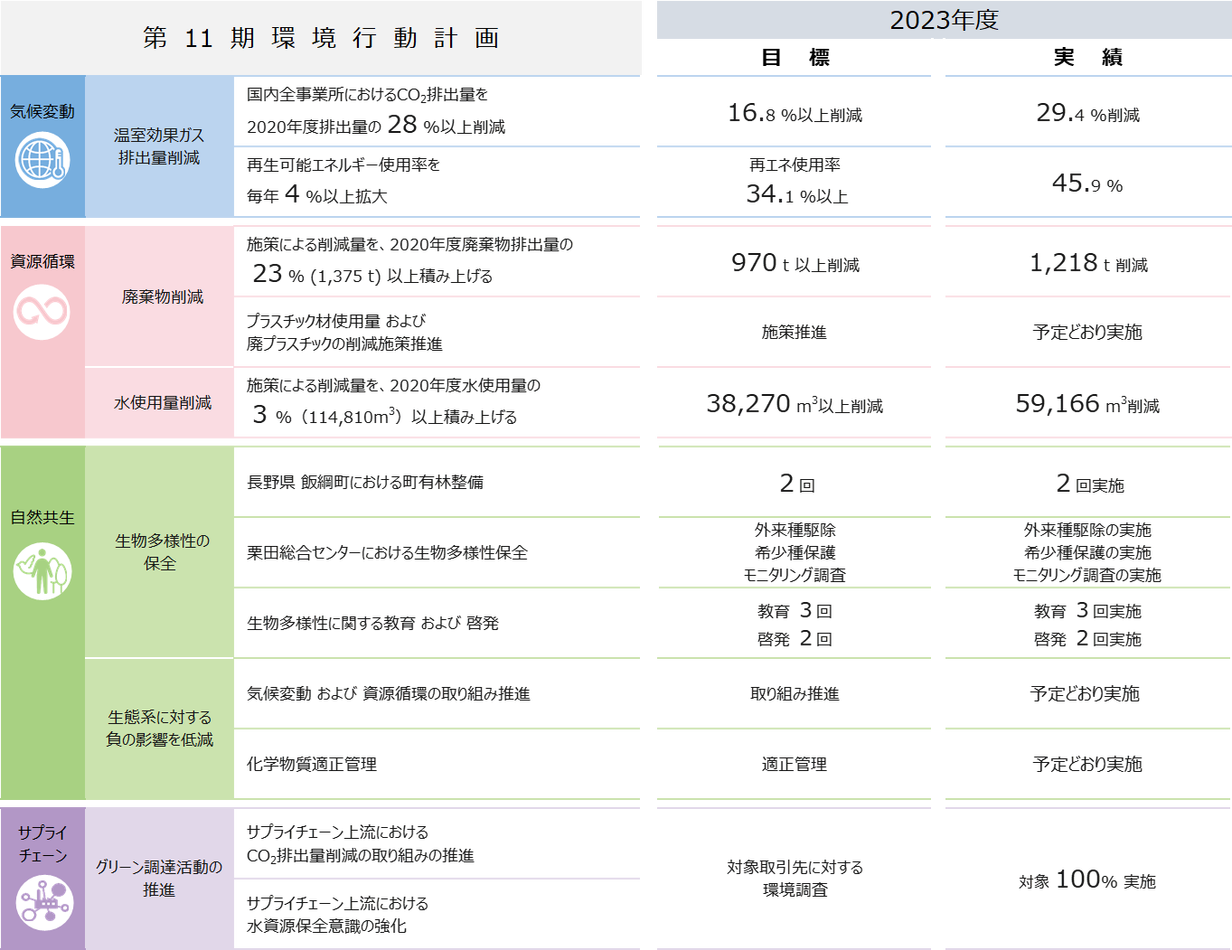
Task: Click the 温室効果ガス排出量削減 cell
Action: click(x=159, y=146)
